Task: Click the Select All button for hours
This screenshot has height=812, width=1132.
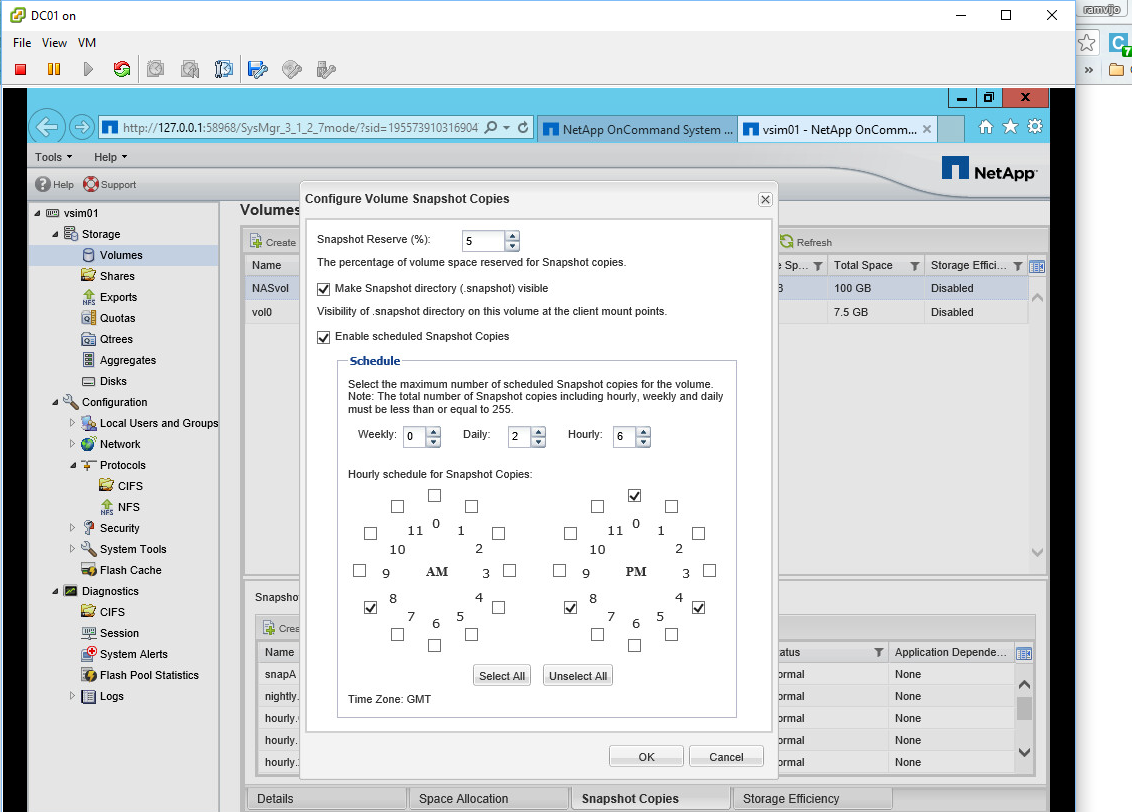Action: point(501,675)
